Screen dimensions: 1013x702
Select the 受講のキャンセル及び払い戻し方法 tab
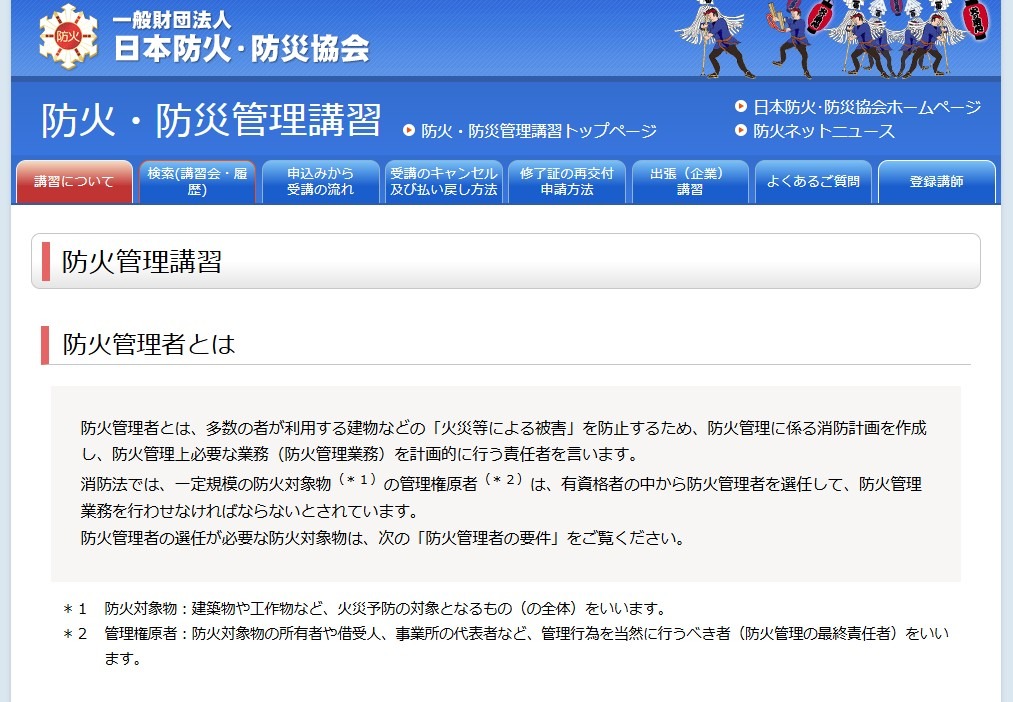pos(443,181)
